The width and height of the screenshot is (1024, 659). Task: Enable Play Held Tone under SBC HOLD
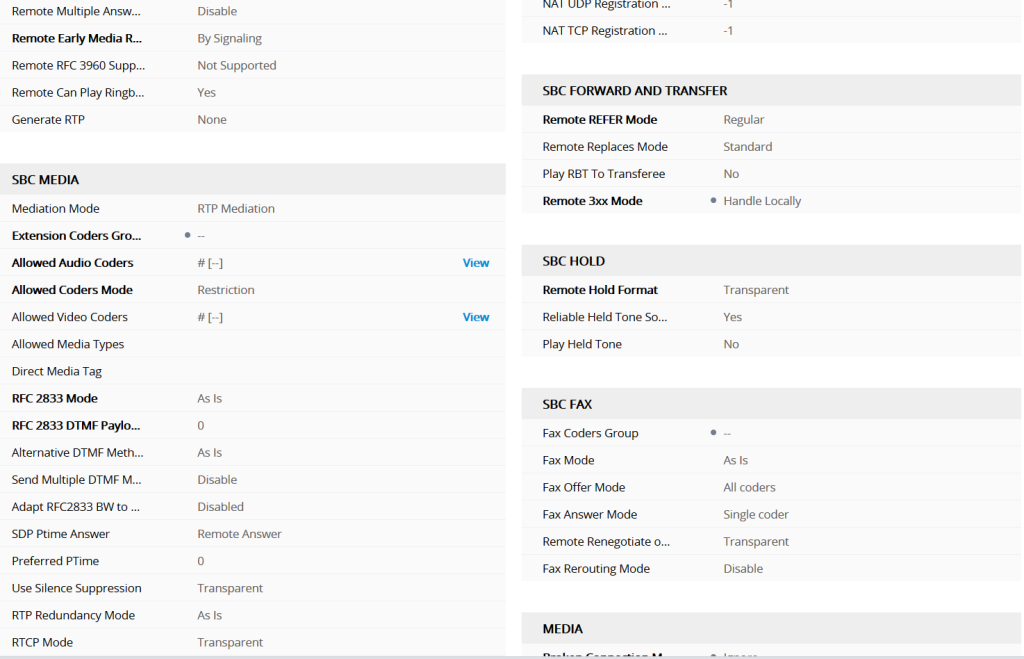[x=730, y=343]
